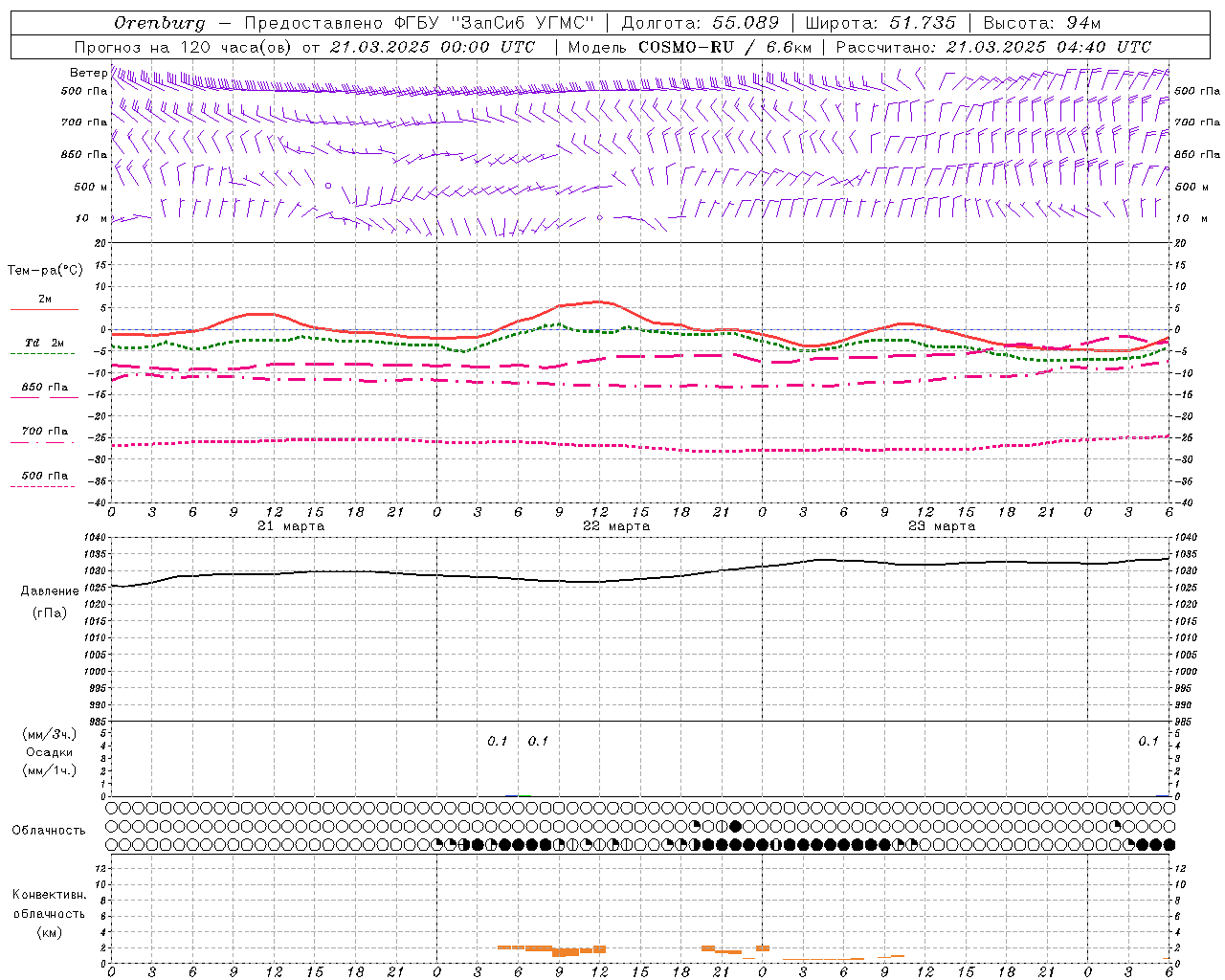Click the 10 м wind level label on left
This screenshot has width=1225, height=980.
[92, 218]
